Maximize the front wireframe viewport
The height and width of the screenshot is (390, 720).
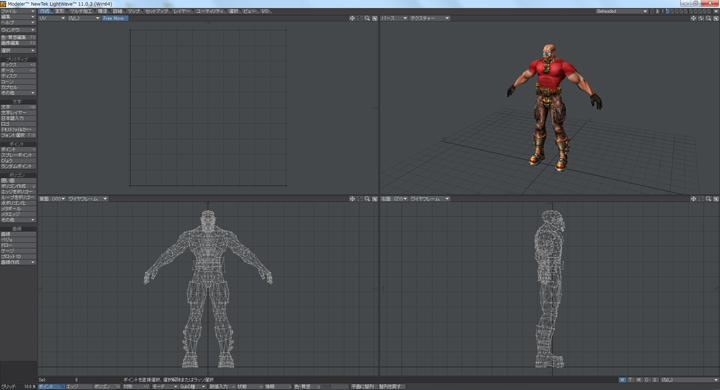click(x=375, y=199)
